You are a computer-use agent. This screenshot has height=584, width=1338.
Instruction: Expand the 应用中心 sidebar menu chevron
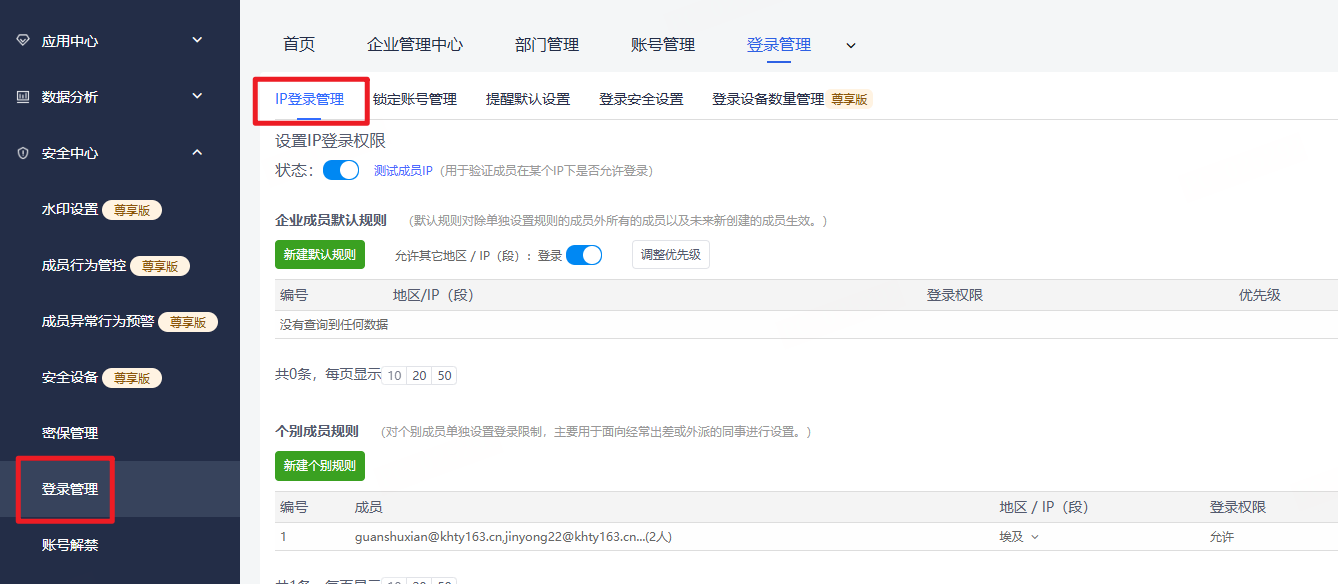click(197, 40)
